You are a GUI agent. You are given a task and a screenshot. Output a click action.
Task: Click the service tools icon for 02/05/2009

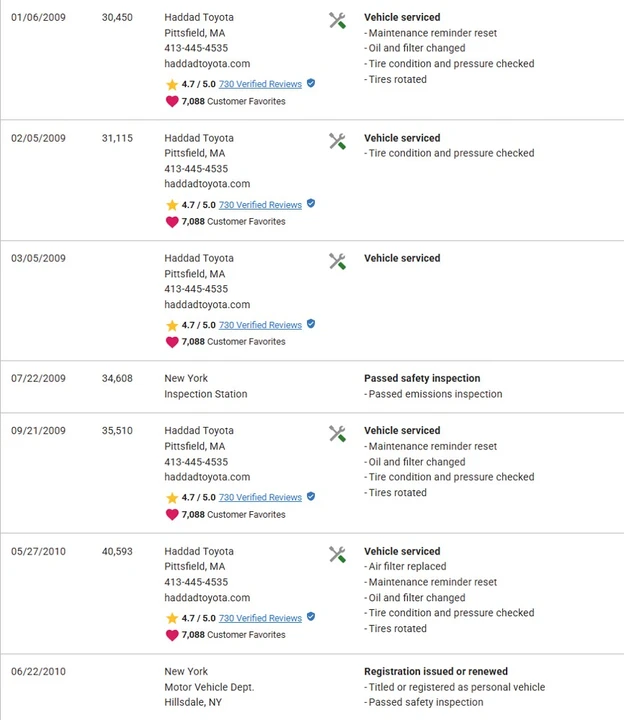tap(337, 141)
